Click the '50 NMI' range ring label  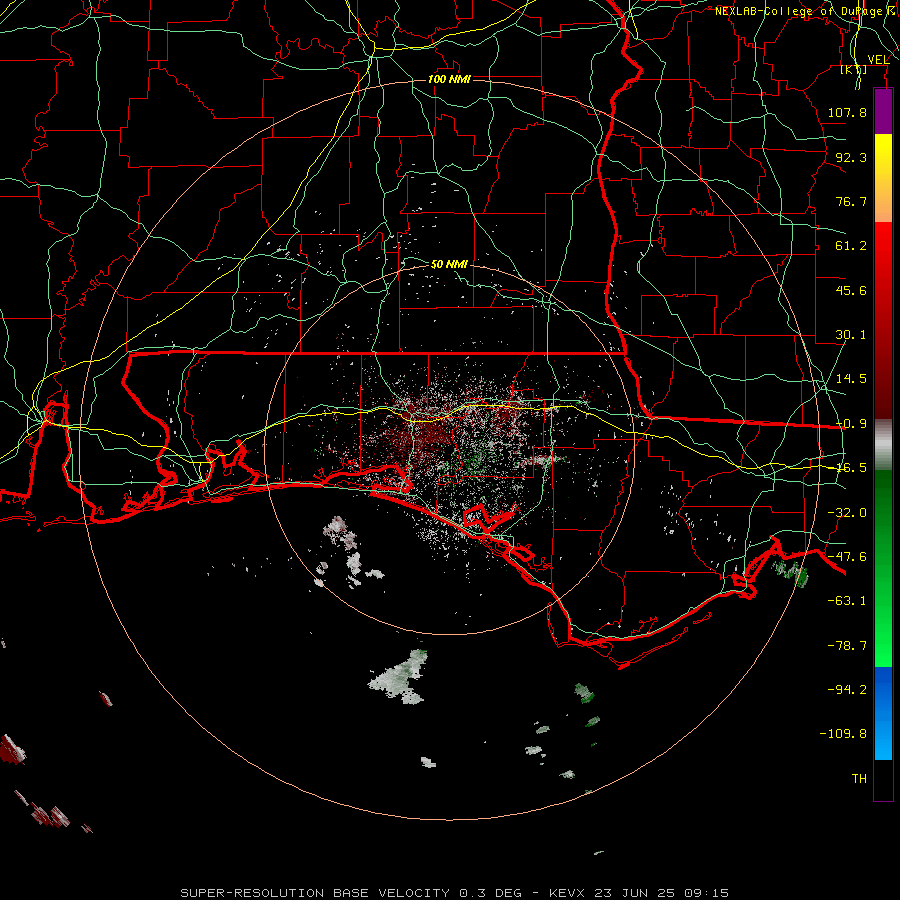click(x=449, y=264)
